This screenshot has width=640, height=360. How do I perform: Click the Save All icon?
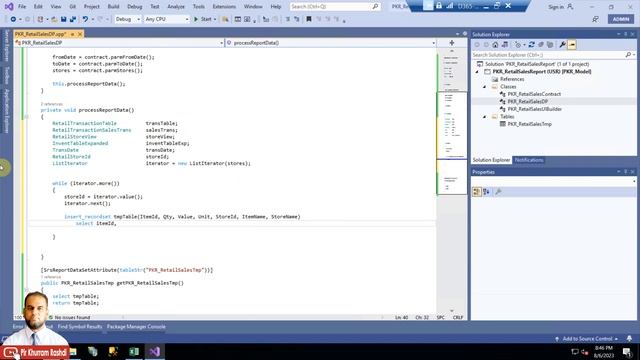(x=73, y=19)
